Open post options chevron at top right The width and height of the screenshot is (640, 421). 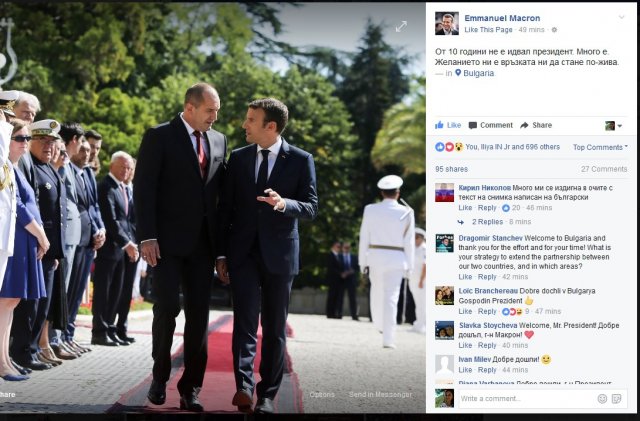[x=621, y=17]
